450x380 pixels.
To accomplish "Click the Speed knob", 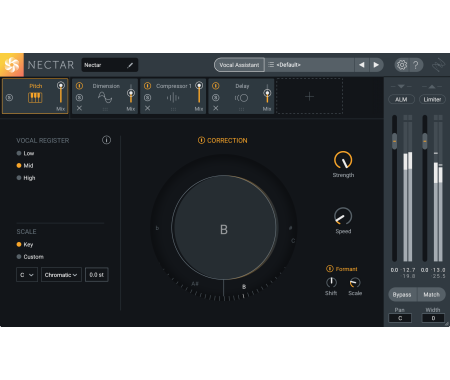I will point(343,216).
